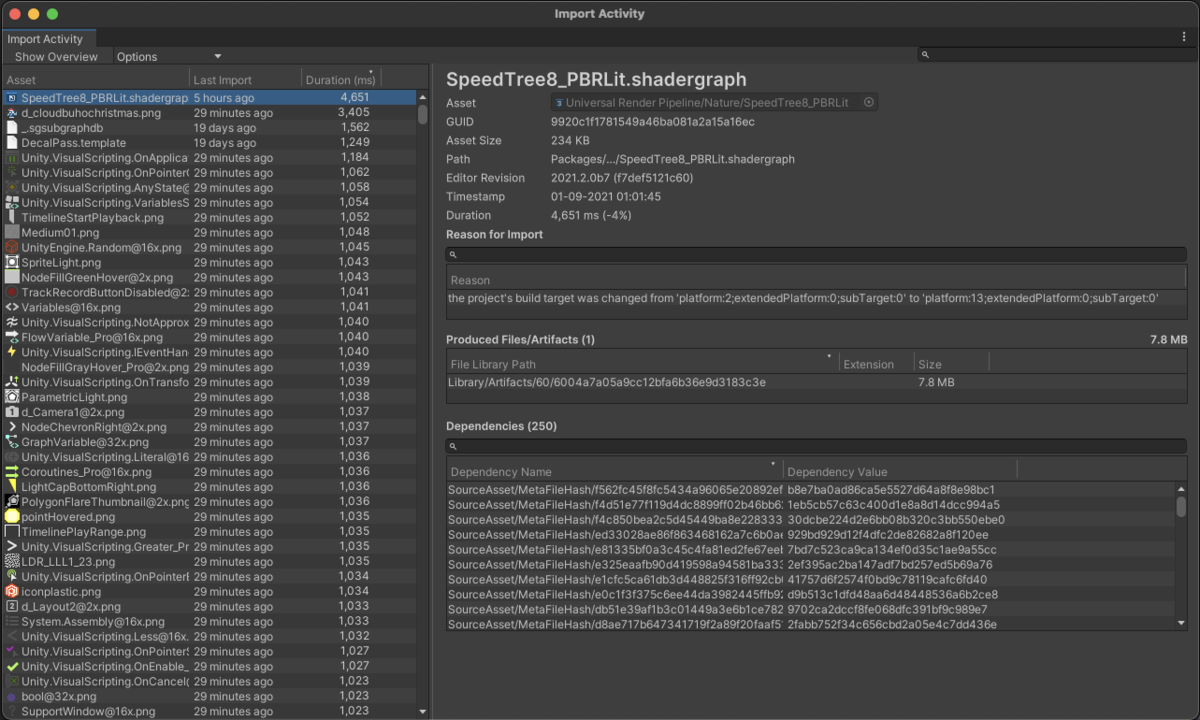Click the asset list scrollbar down arrow
Image resolution: width=1200 pixels, height=720 pixels.
pos(423,712)
